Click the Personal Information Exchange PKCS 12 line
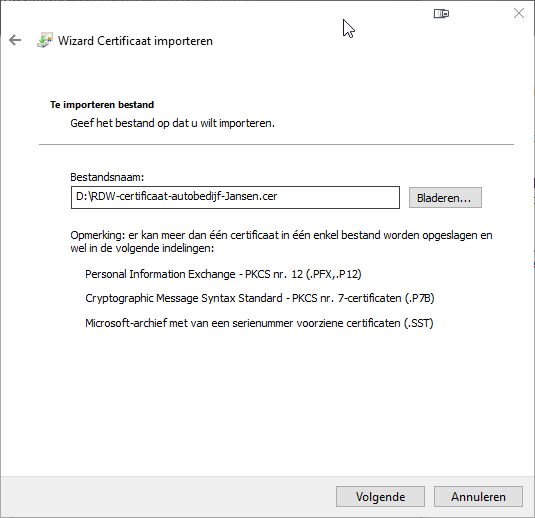Image resolution: width=535 pixels, height=518 pixels. (x=223, y=274)
